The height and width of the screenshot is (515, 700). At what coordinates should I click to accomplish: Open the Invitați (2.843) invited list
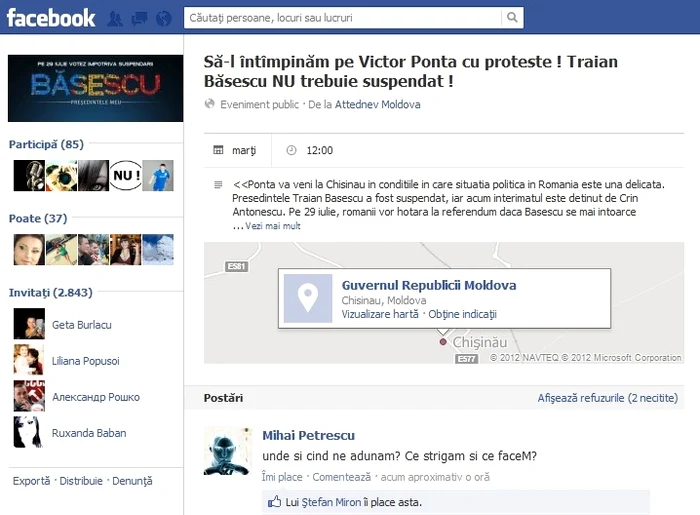51,292
